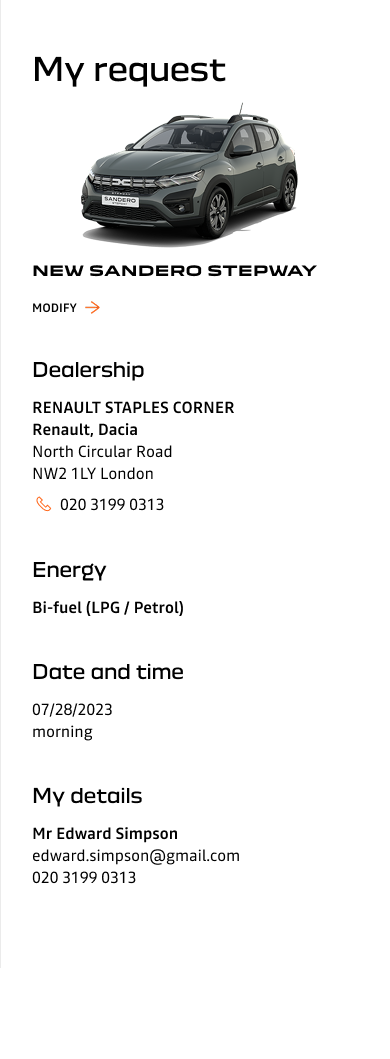
Task: Click the orange phone icon
Action: 43,505
